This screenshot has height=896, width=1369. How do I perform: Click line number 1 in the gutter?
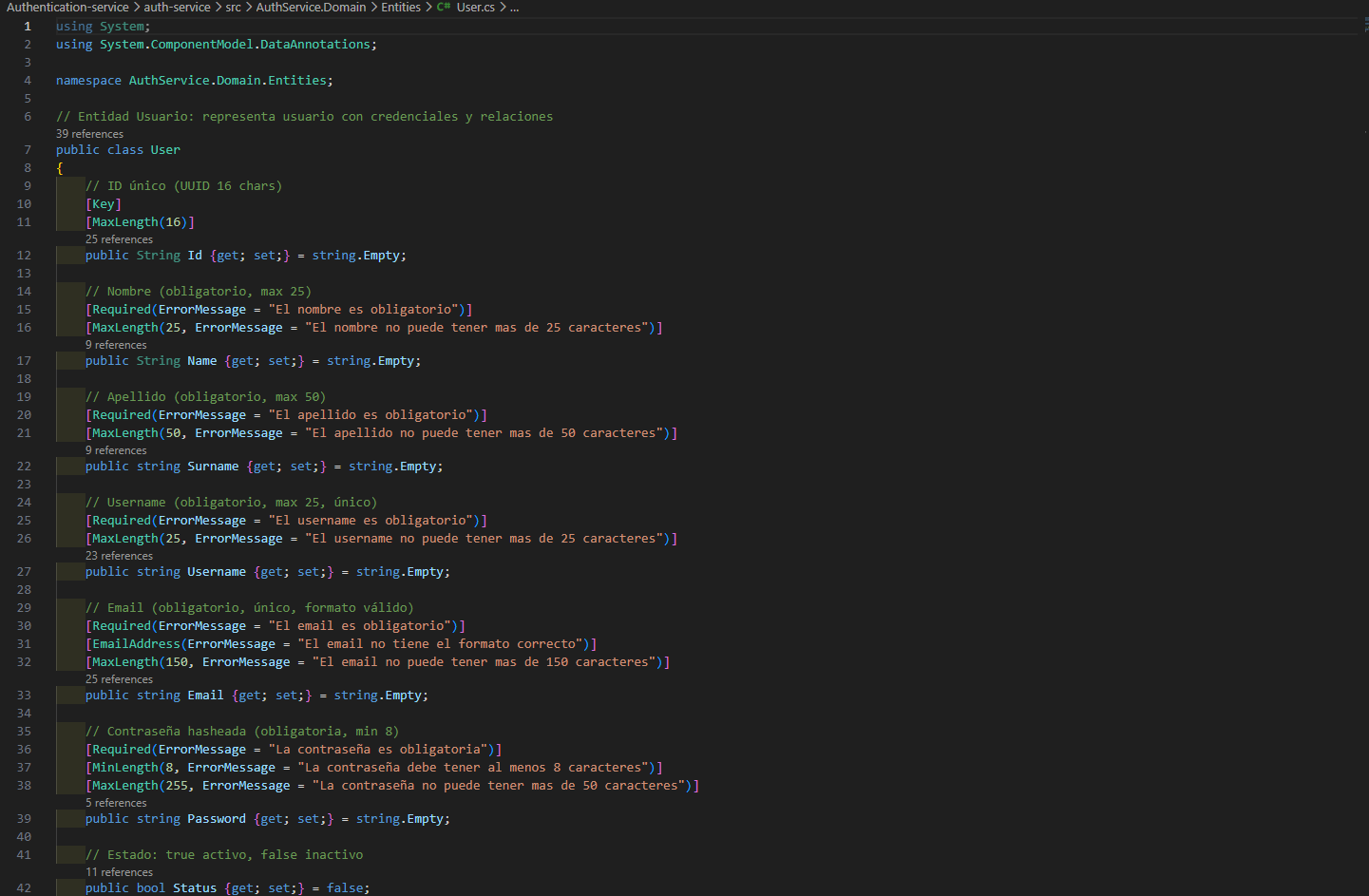[x=28, y=27]
